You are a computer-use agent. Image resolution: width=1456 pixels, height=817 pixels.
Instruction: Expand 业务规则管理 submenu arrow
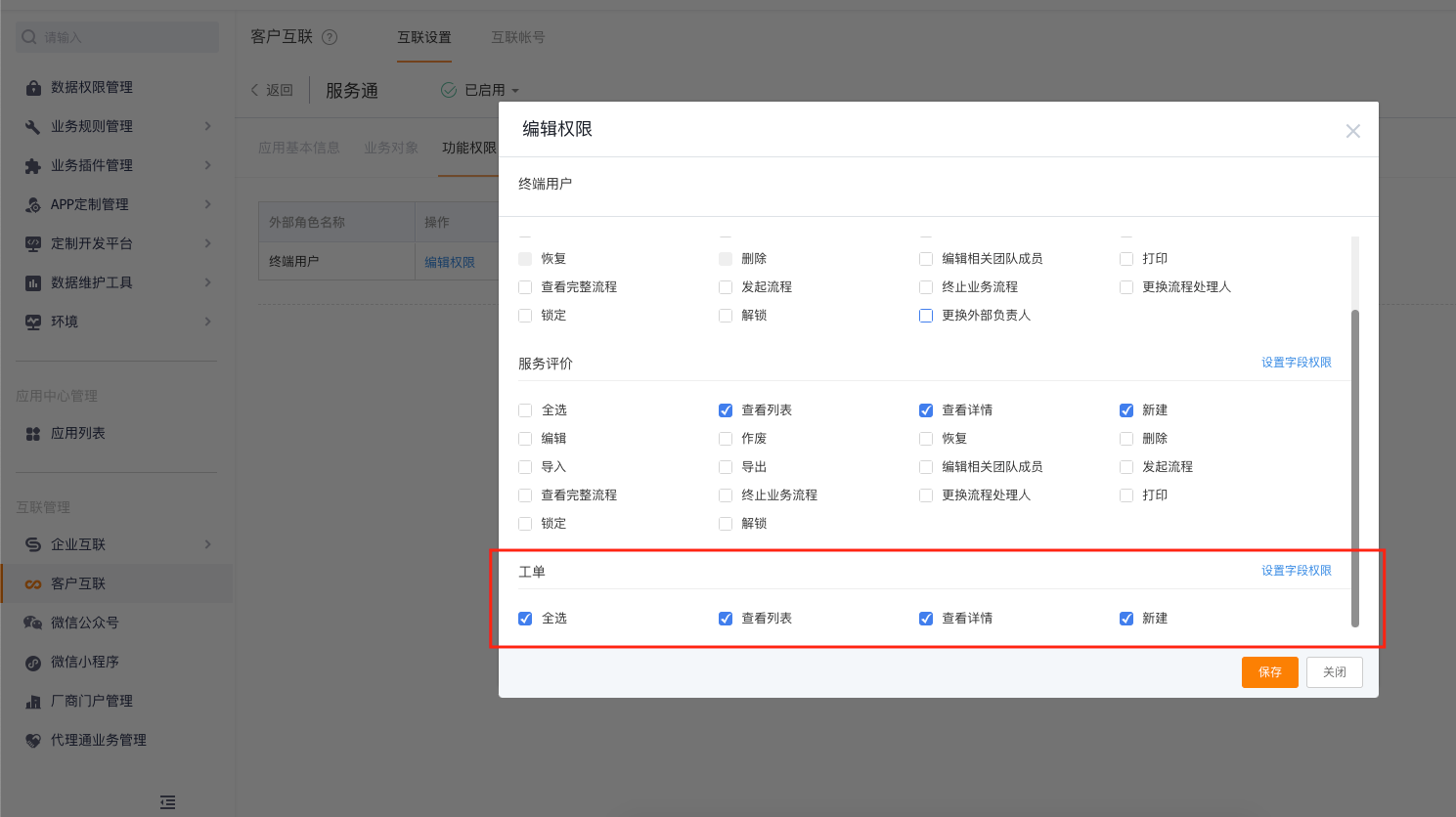click(207, 126)
